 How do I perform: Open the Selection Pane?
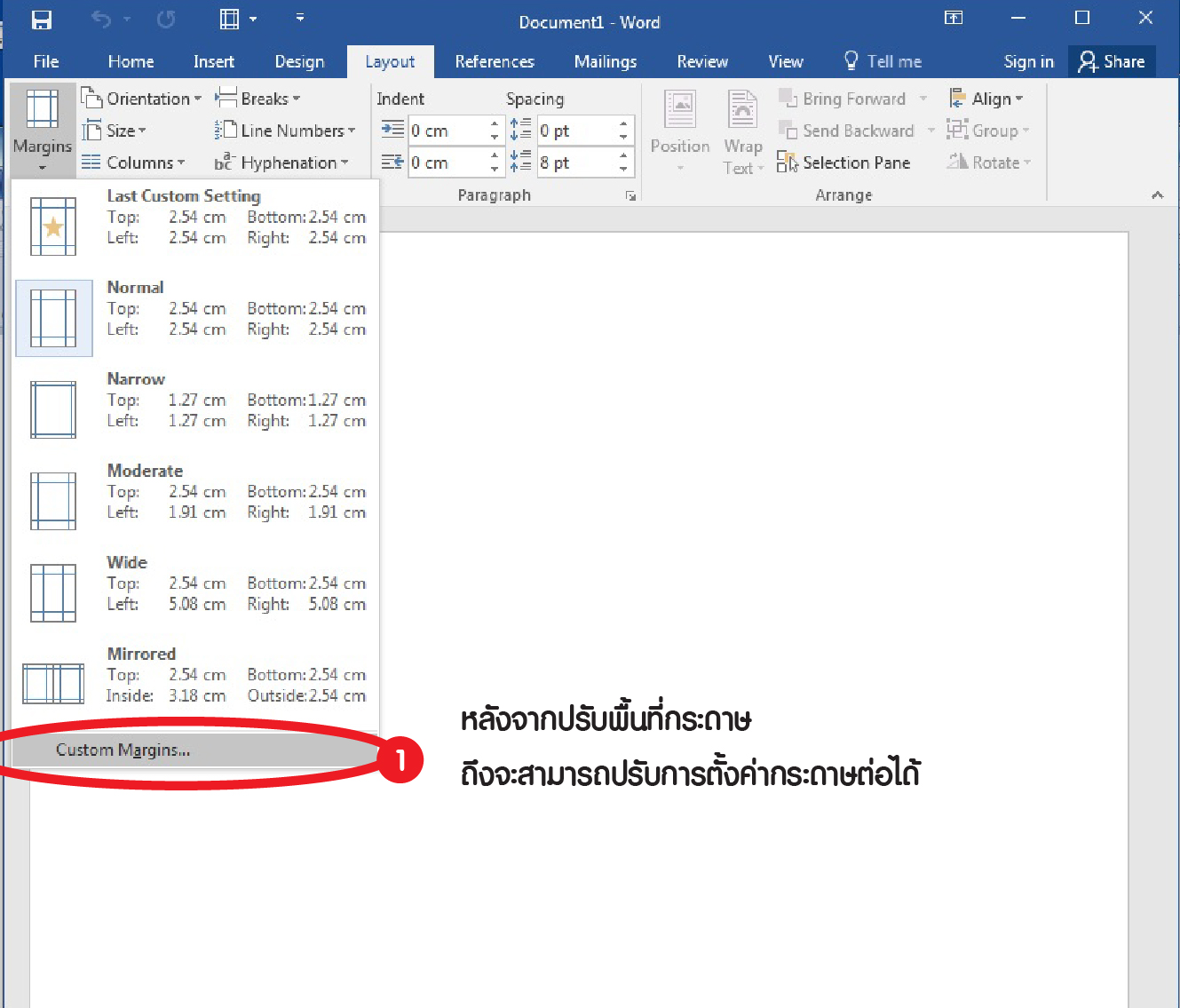(x=843, y=163)
